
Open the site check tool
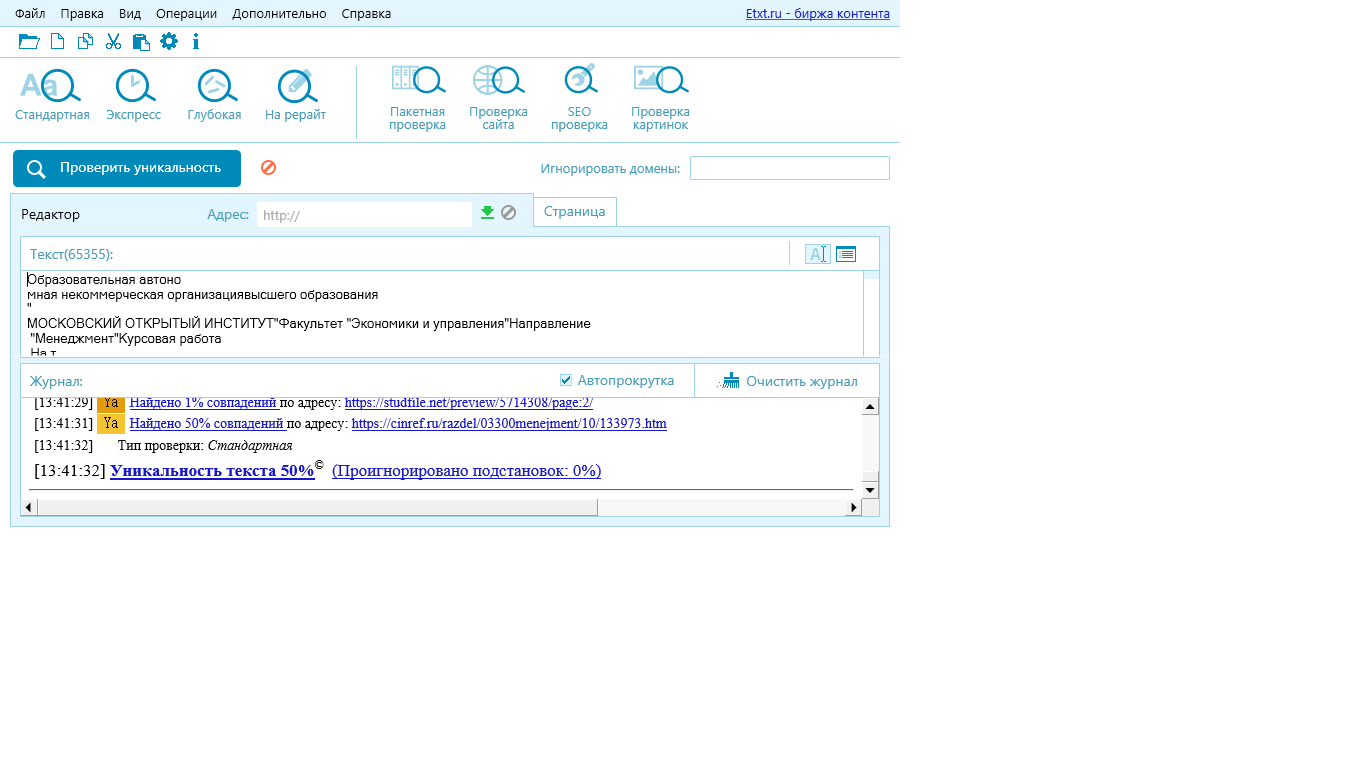point(498,84)
